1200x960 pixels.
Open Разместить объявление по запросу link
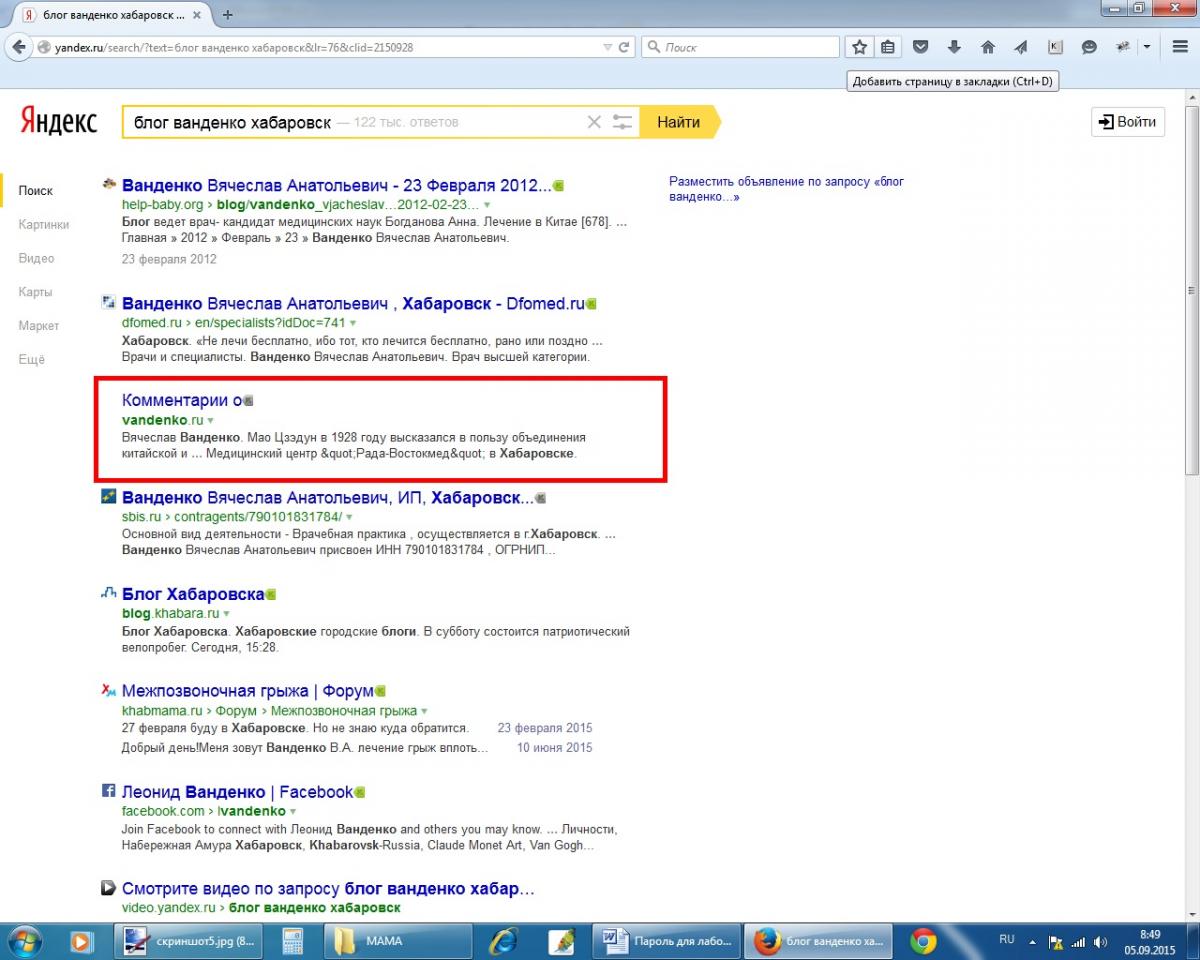(787, 189)
